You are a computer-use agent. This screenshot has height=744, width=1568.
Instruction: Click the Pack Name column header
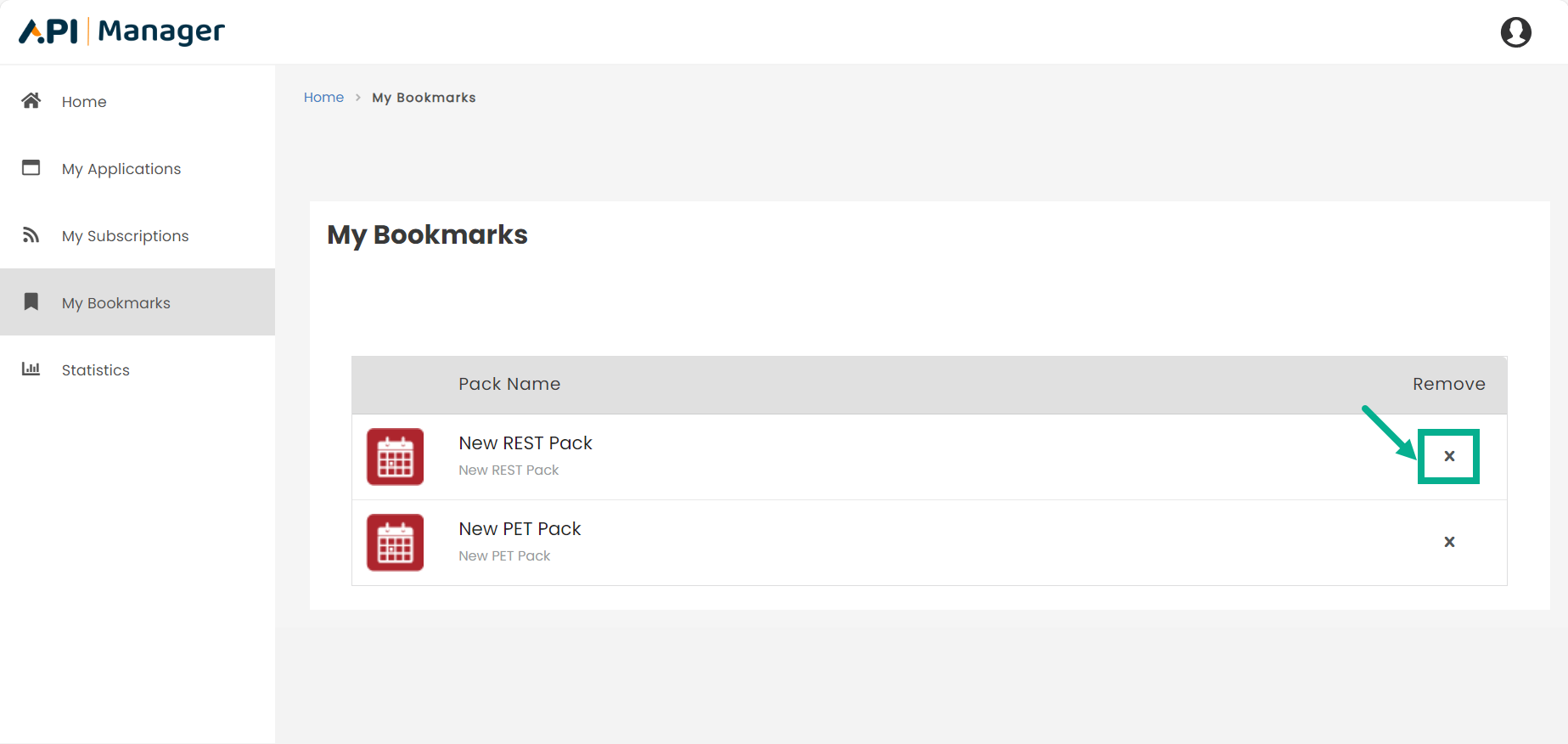click(509, 384)
